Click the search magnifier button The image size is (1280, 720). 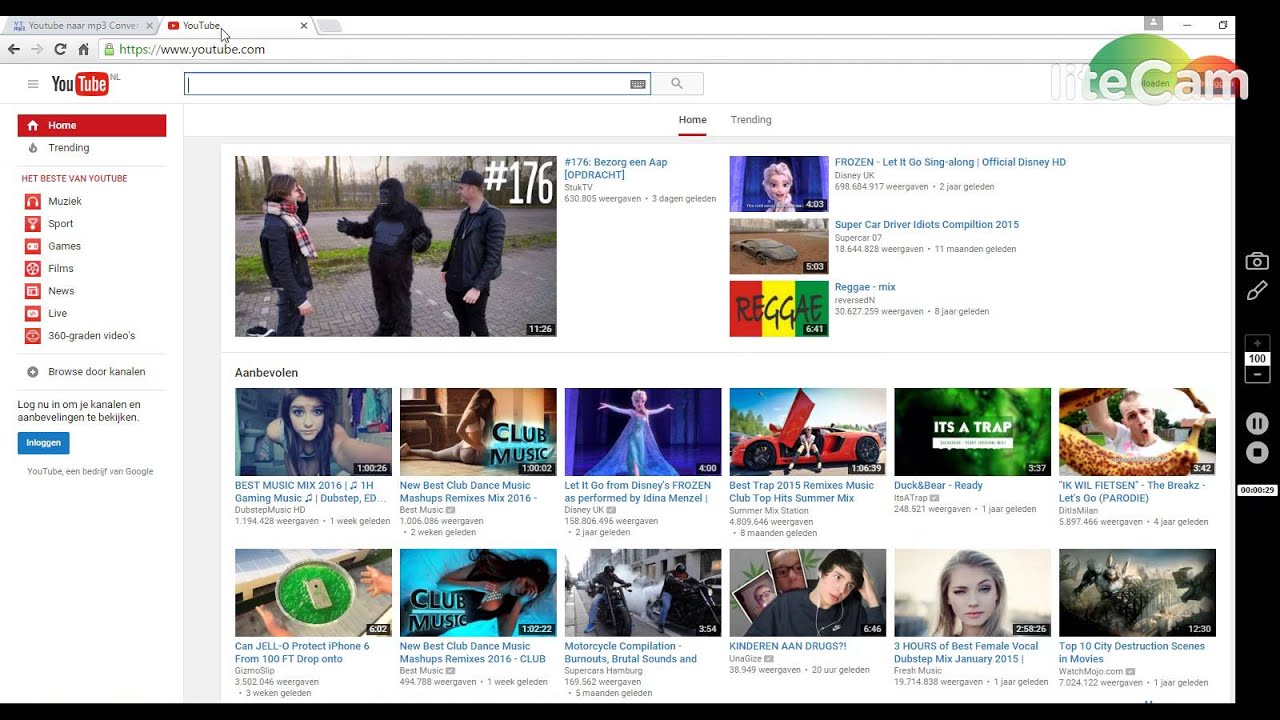[677, 84]
